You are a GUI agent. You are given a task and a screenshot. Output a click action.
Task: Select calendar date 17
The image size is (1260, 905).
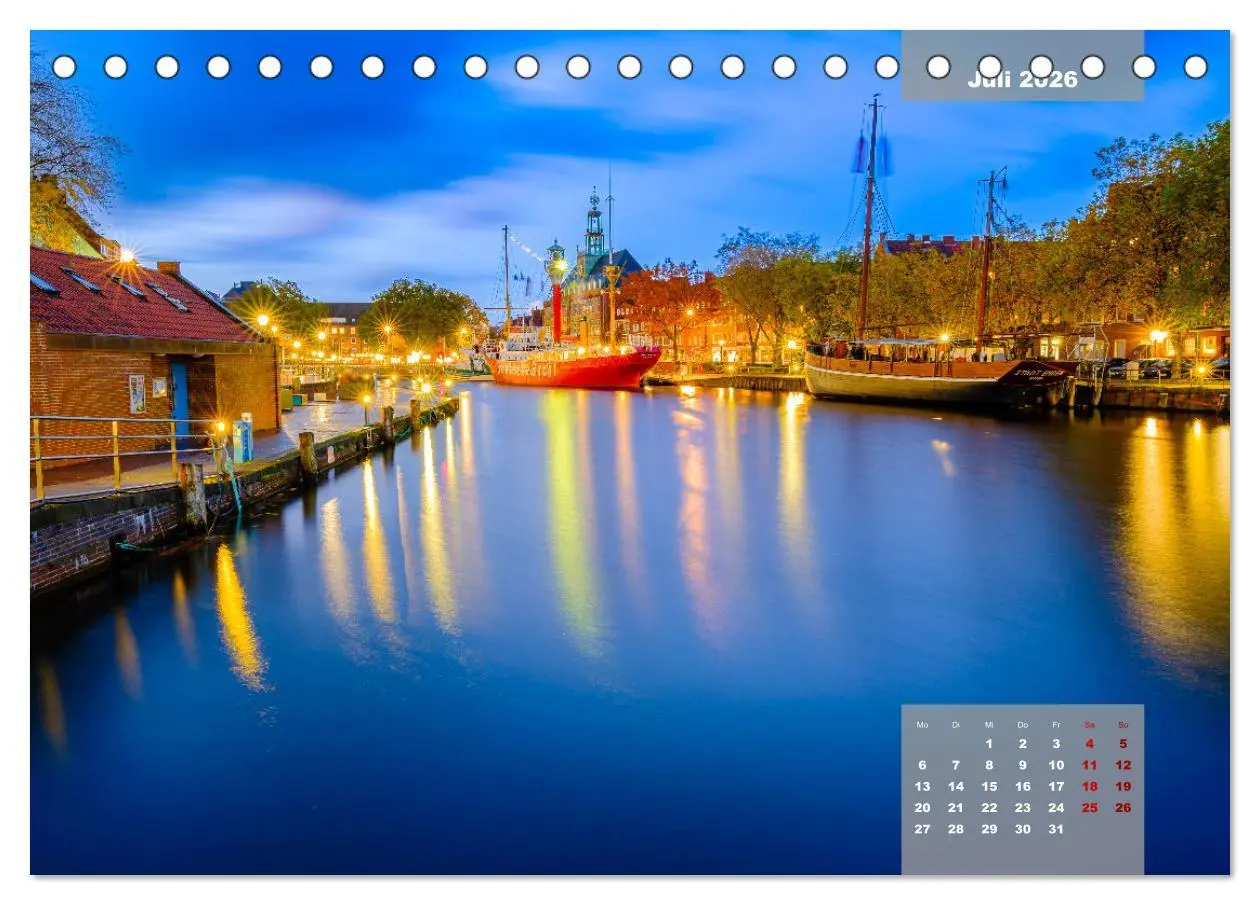coord(1056,787)
